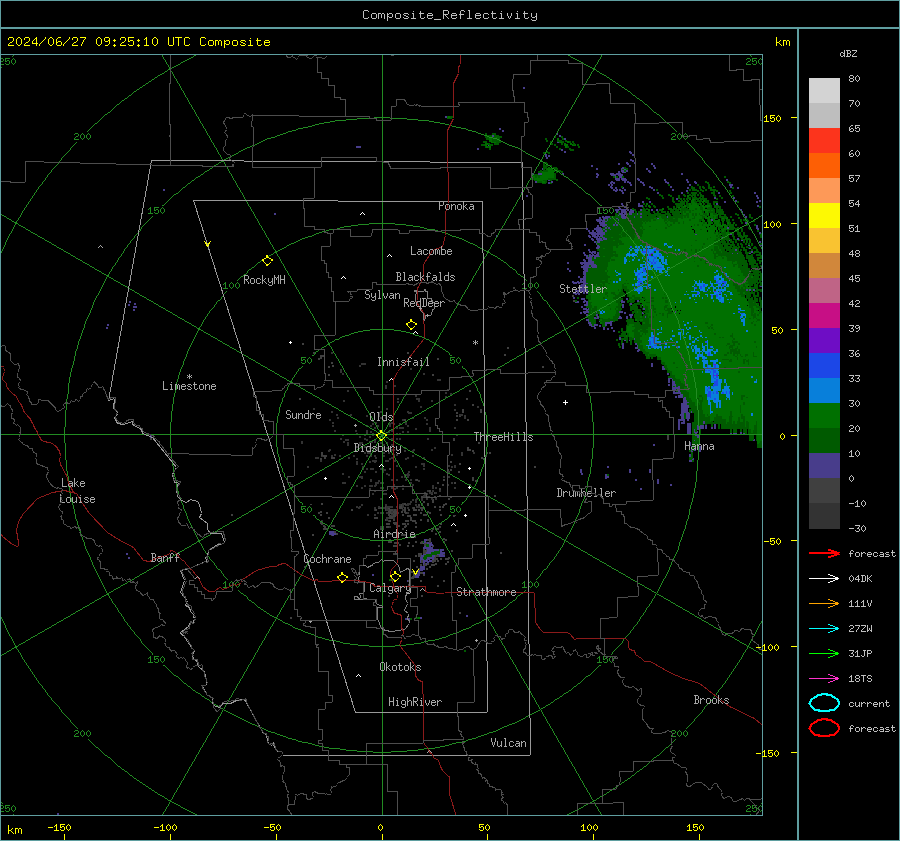Click the orange 111V arrow in legend
The width and height of the screenshot is (900, 841).
(x=824, y=603)
